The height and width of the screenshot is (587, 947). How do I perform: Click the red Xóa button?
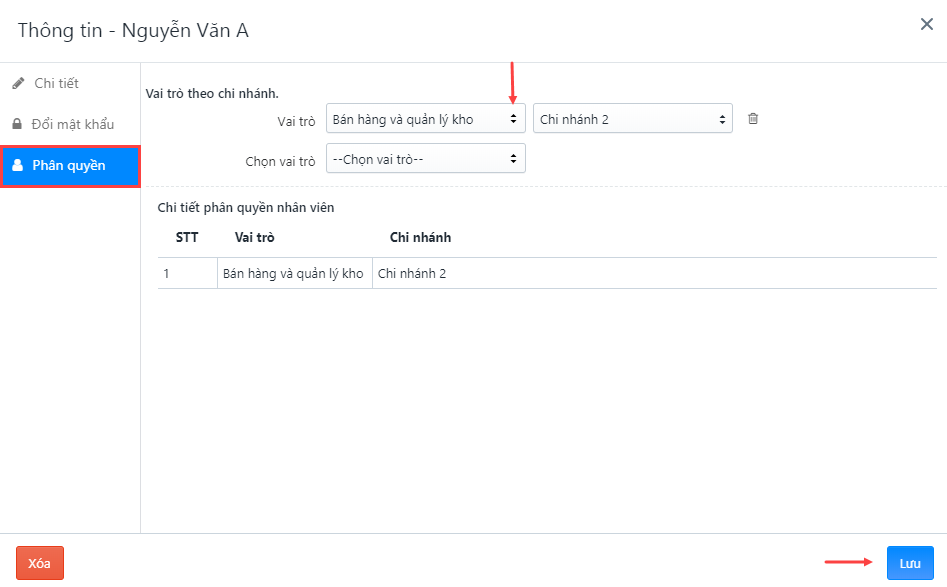pyautogui.click(x=40, y=563)
